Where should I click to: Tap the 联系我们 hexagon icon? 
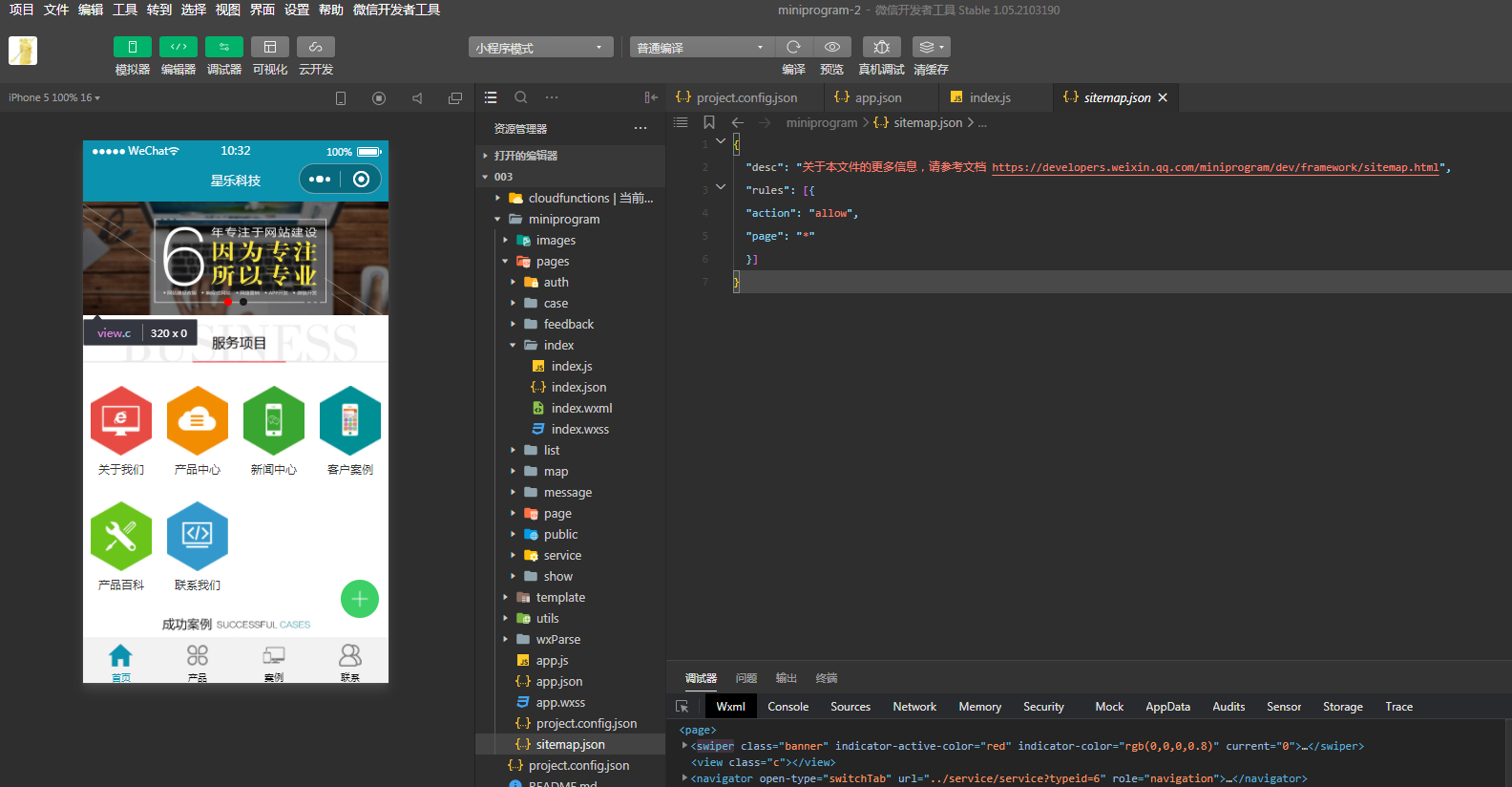[x=198, y=536]
